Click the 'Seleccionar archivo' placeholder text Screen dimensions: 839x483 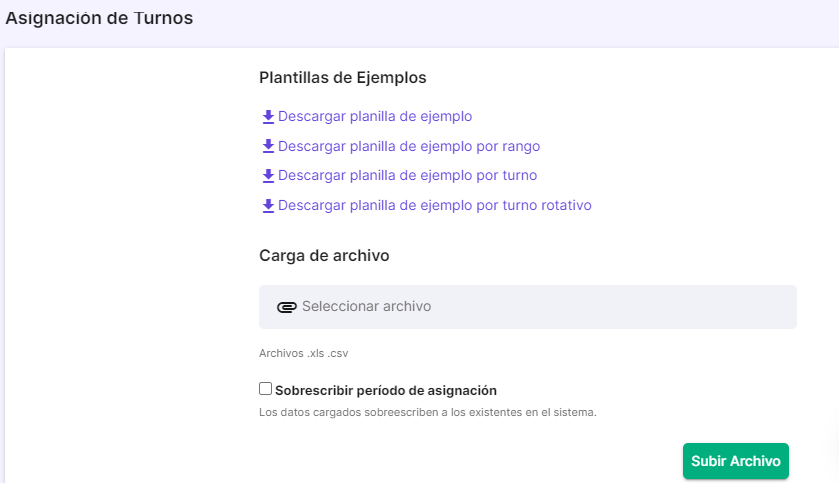[x=367, y=306]
